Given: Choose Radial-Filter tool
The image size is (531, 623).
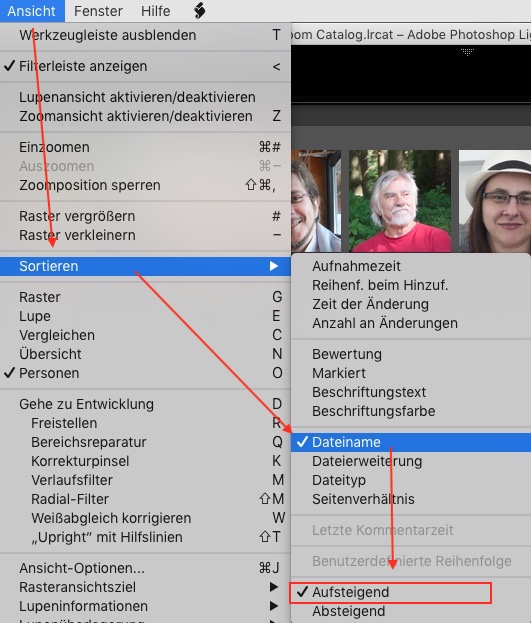Looking at the screenshot, I should coord(145,499).
